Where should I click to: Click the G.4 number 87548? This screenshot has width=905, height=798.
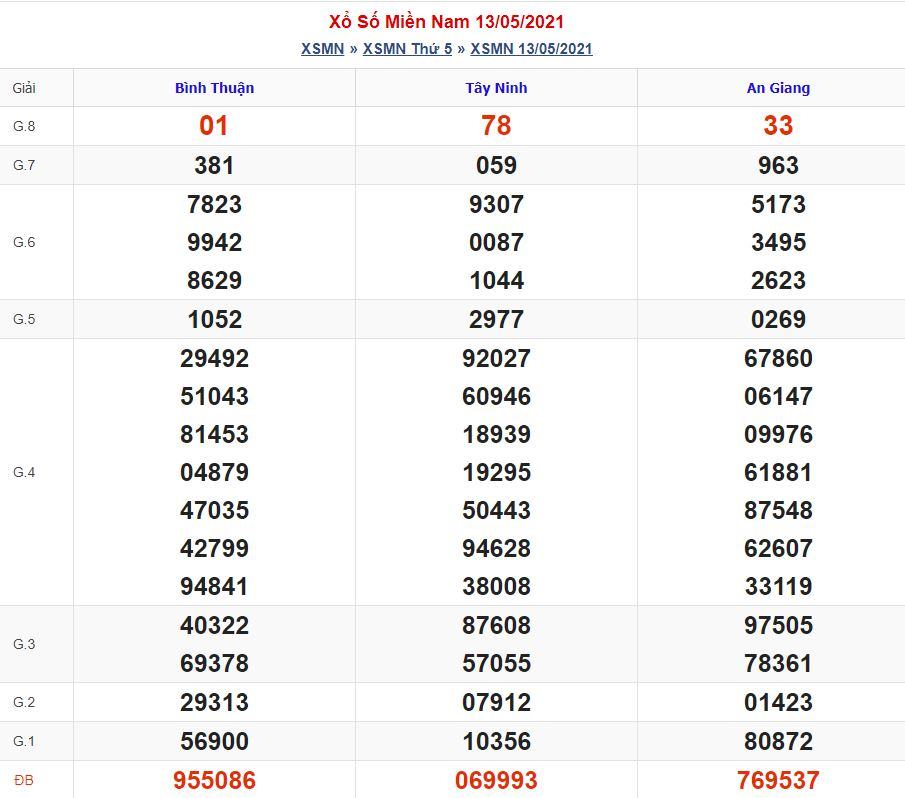778,511
